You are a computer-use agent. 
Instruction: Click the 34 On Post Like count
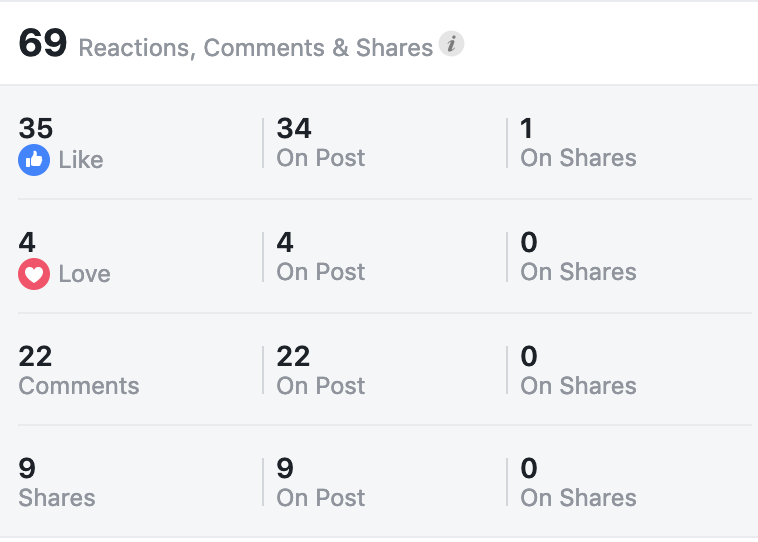point(294,128)
